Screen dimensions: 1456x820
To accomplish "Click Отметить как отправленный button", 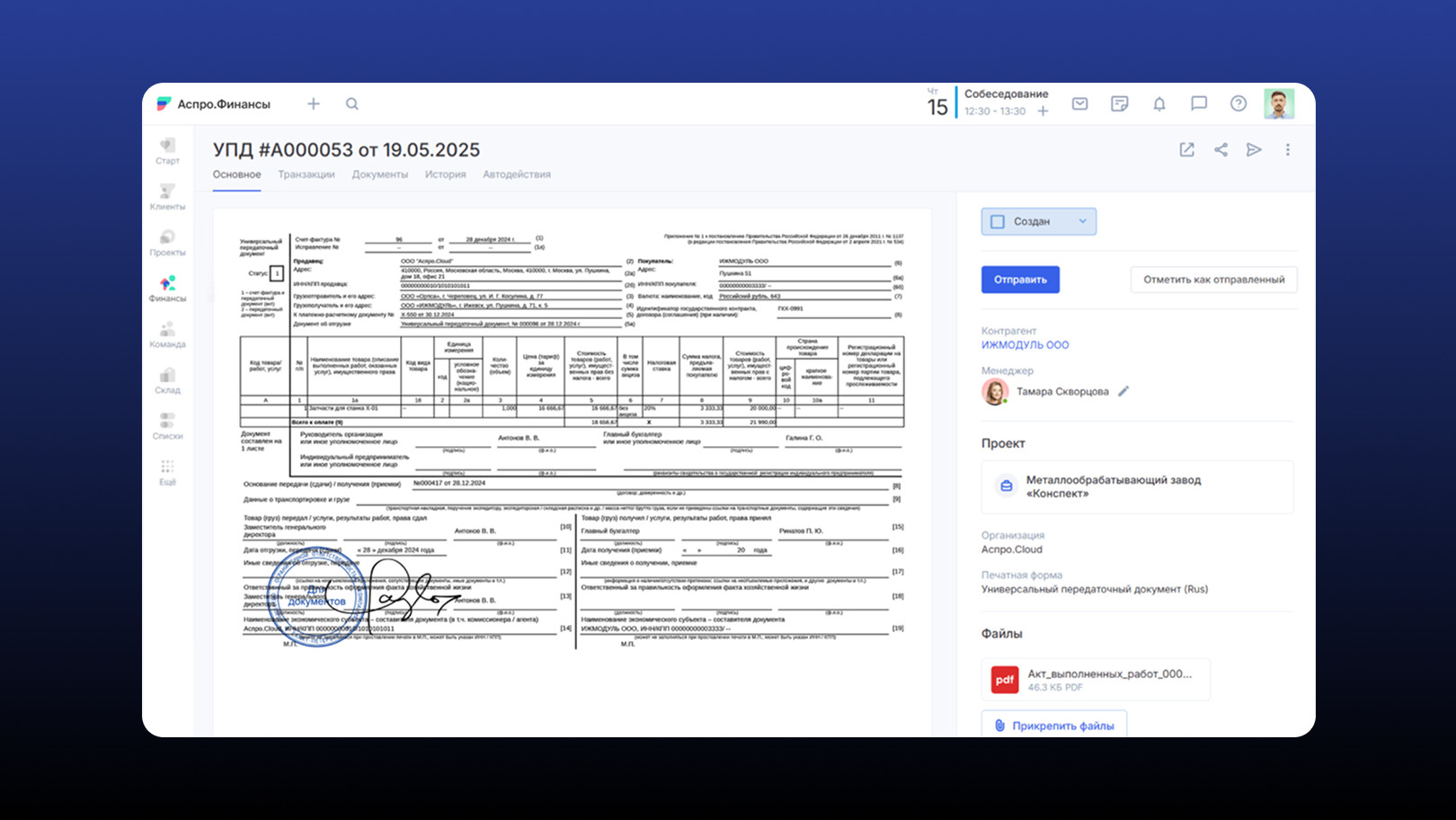I will point(1213,280).
